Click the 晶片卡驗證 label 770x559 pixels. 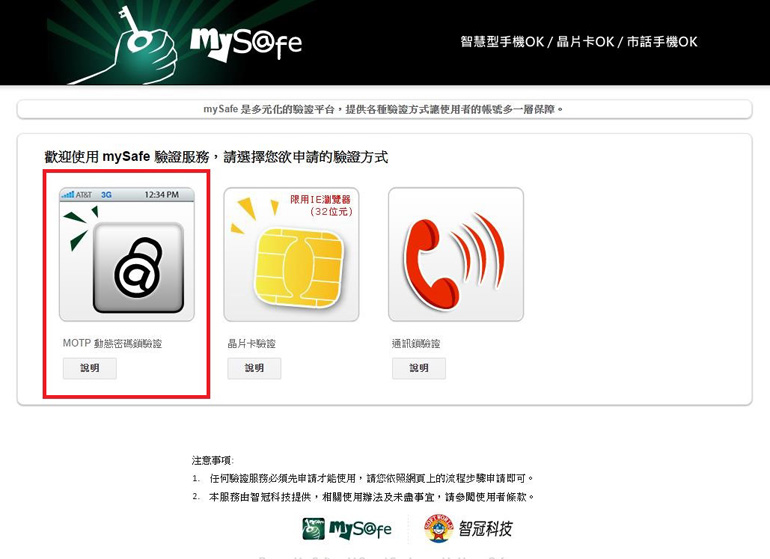(x=251, y=343)
